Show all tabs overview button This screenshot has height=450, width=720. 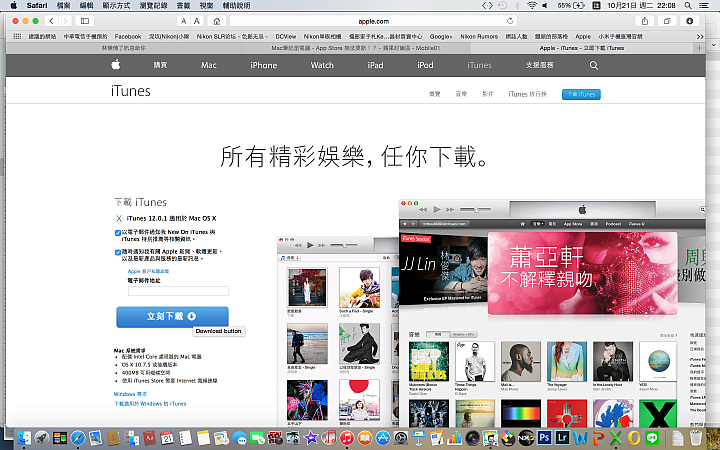tap(667, 21)
